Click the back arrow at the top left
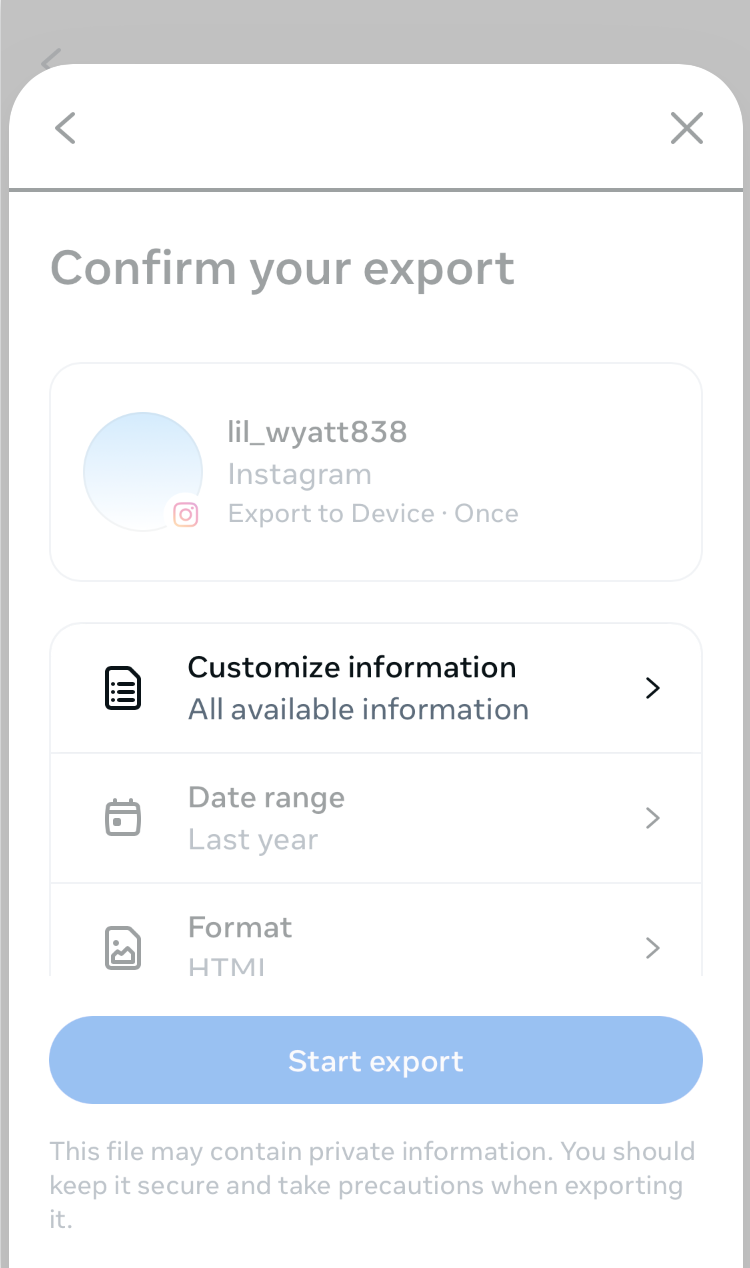 tap(64, 128)
